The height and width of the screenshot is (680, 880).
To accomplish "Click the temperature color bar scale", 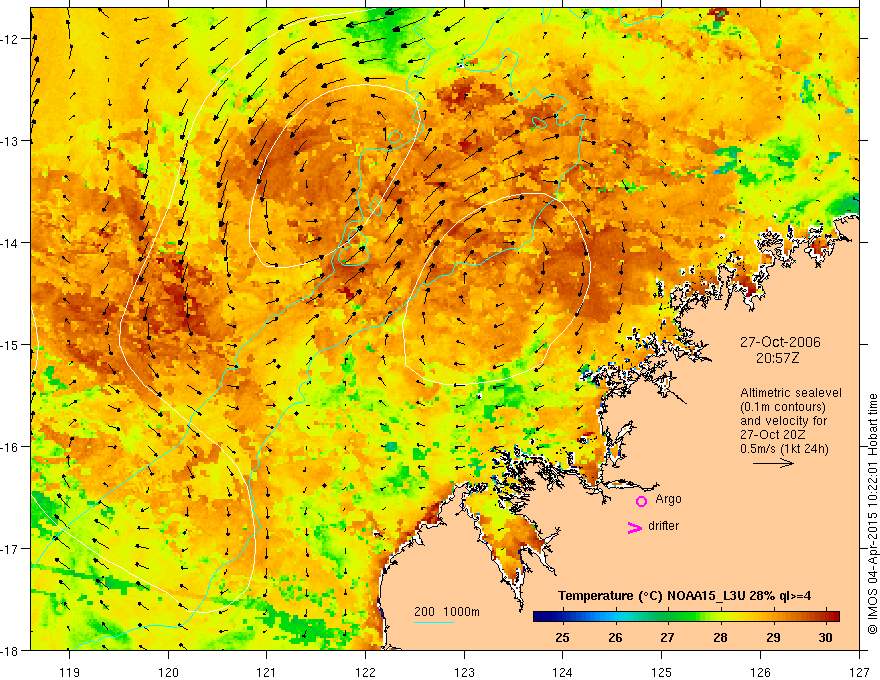I will [x=686, y=616].
